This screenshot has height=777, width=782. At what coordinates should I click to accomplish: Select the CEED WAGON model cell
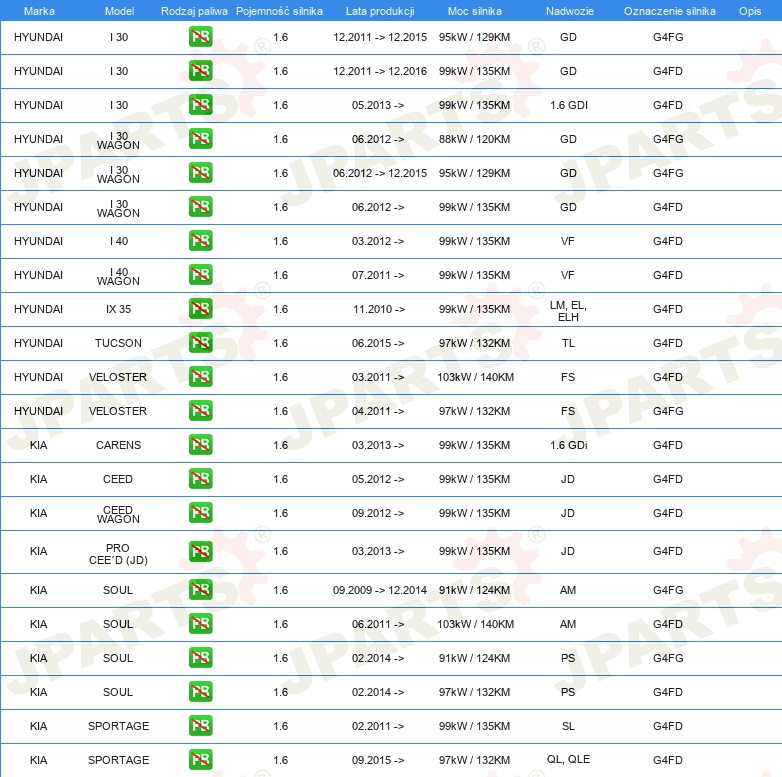pos(118,514)
